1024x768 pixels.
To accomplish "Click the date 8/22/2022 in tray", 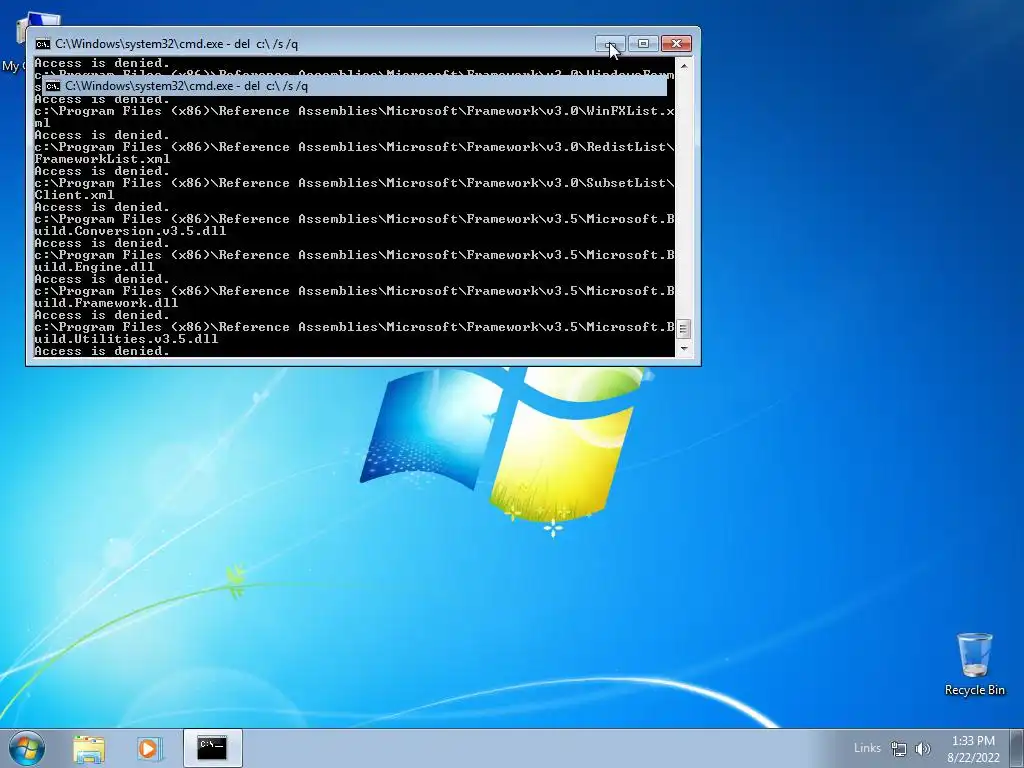I will click(973, 758).
